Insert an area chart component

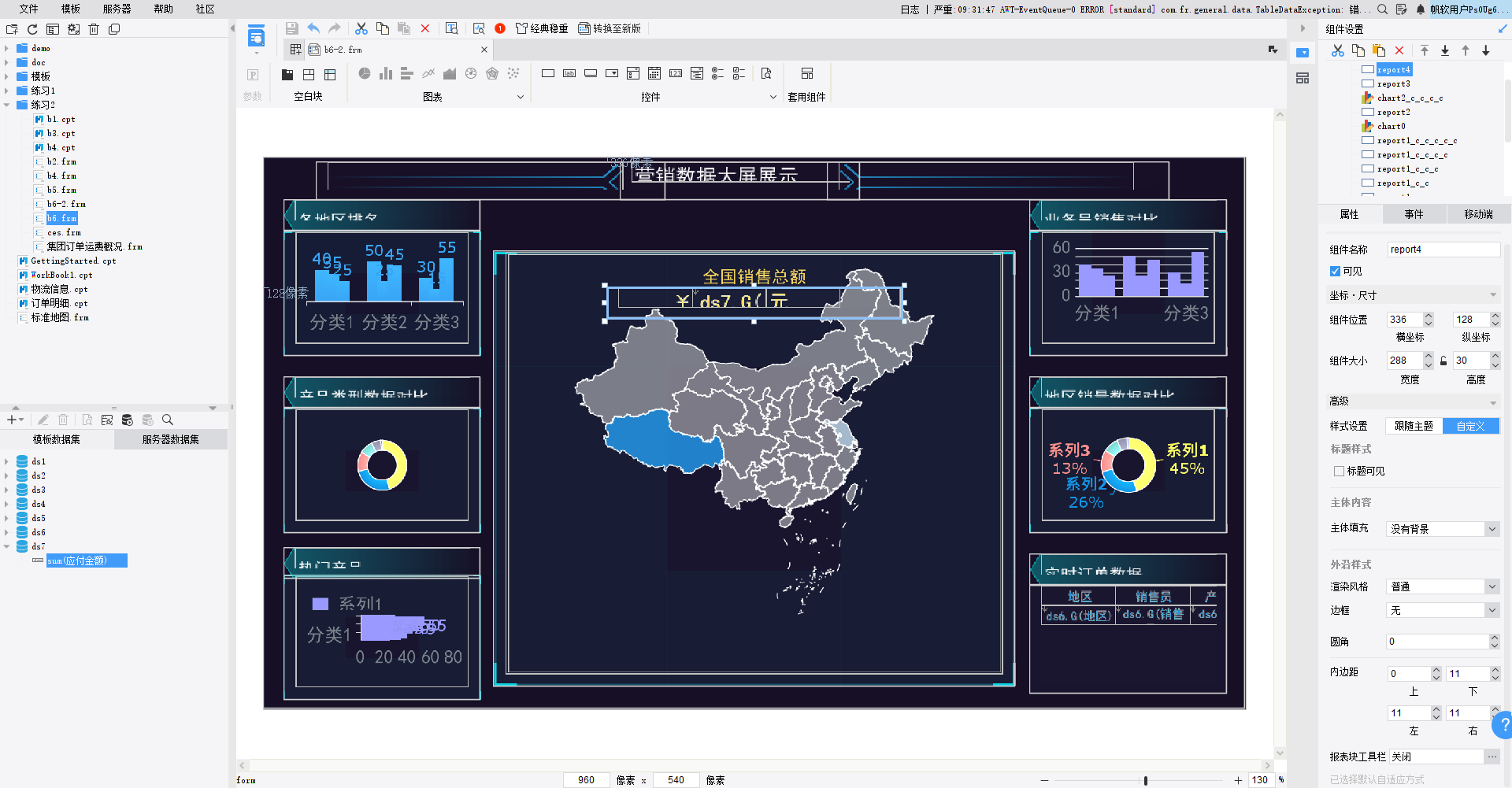pyautogui.click(x=450, y=73)
